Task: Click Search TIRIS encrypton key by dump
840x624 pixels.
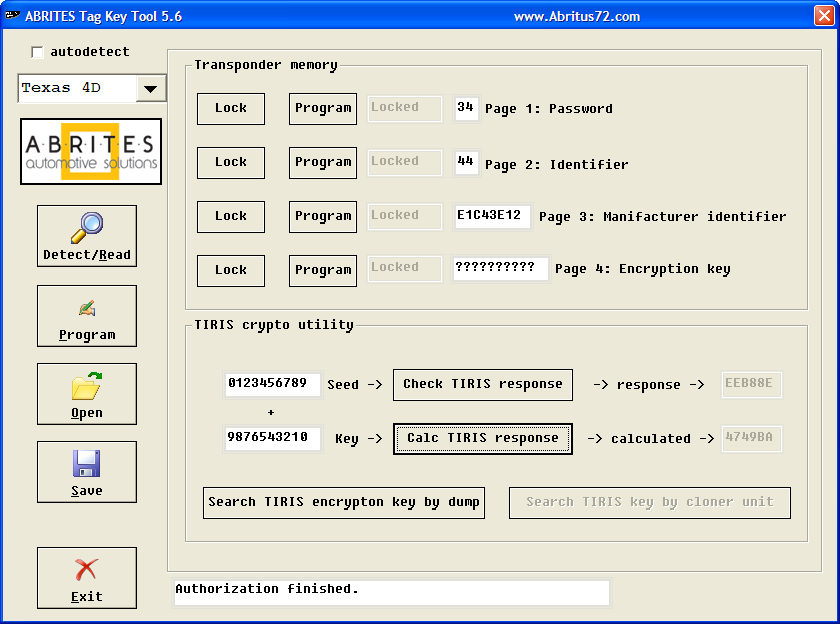Action: (x=344, y=503)
